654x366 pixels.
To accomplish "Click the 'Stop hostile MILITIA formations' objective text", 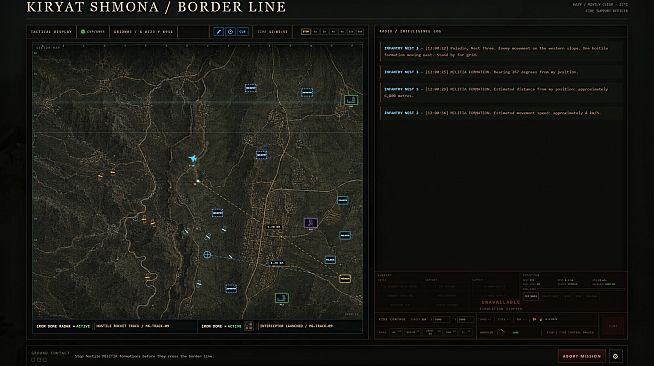I will [144, 356].
